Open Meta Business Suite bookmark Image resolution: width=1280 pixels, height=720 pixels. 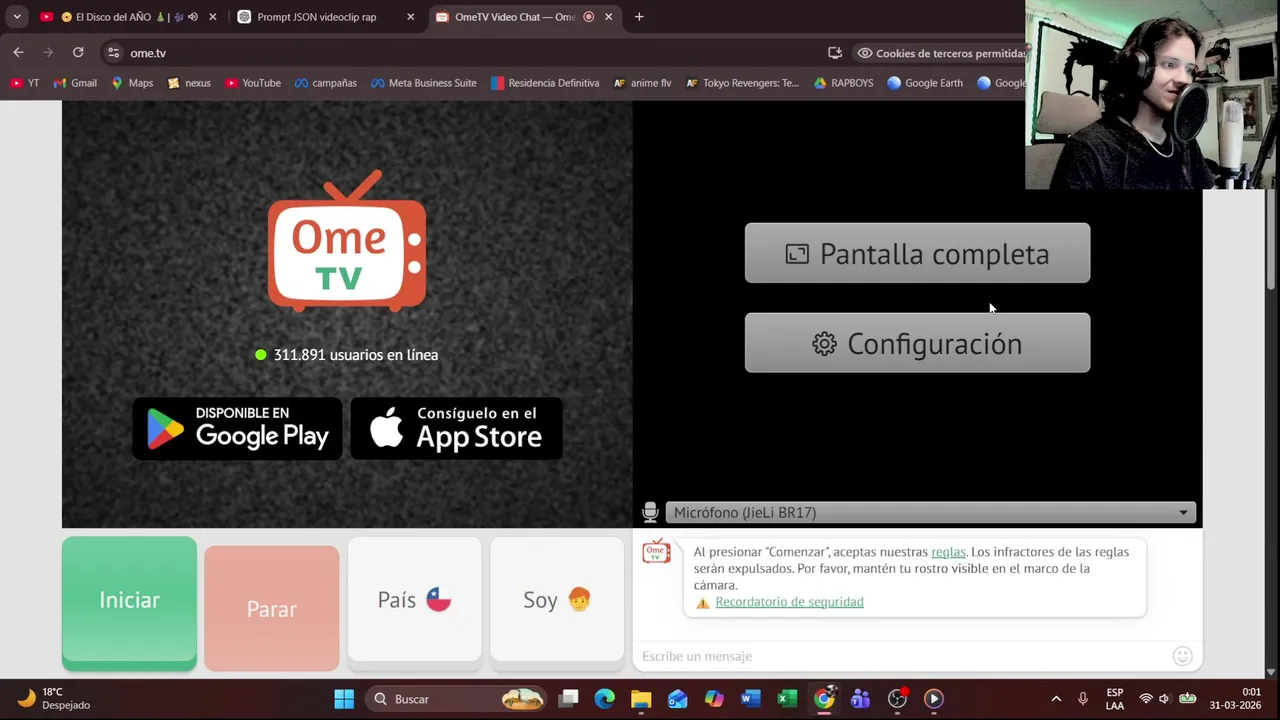tap(424, 83)
